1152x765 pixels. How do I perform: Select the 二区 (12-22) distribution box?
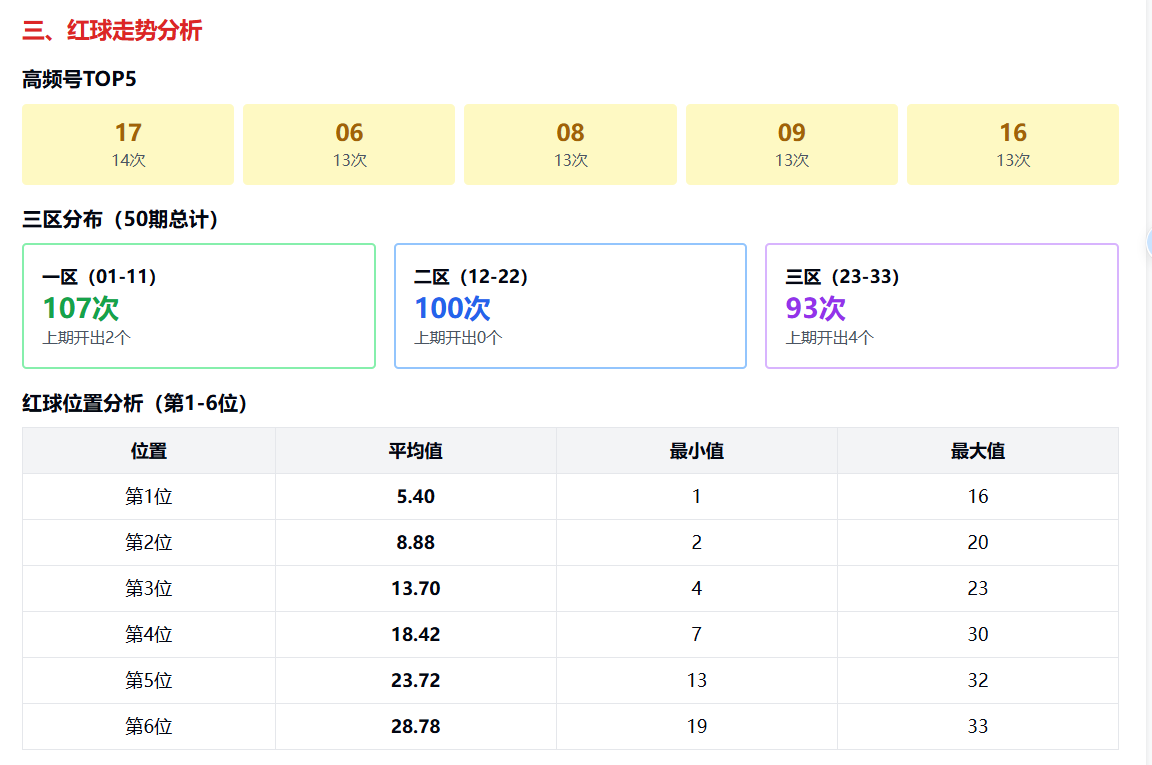pos(570,306)
